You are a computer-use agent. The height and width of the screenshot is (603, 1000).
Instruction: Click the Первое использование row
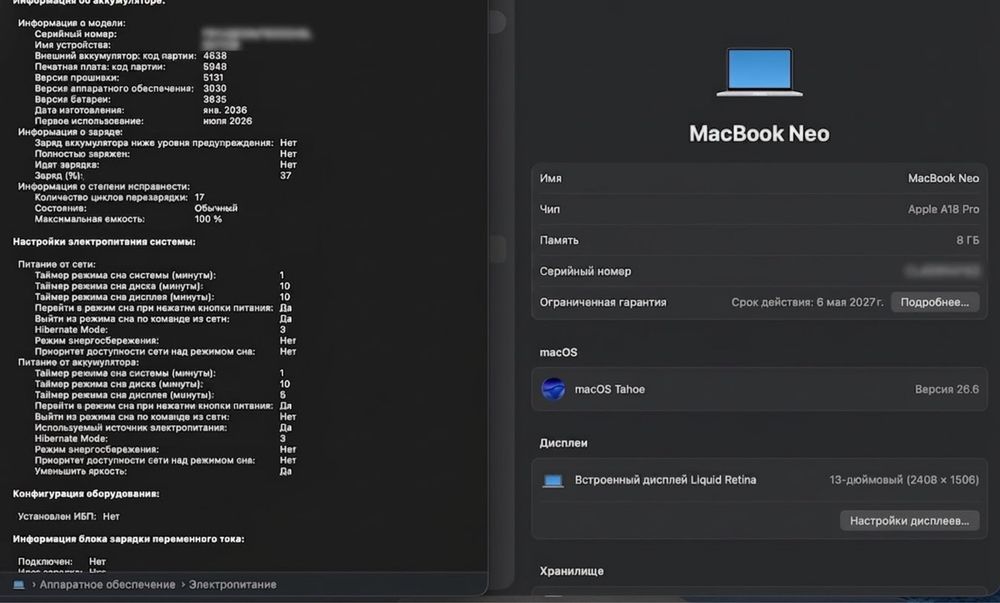pos(143,120)
